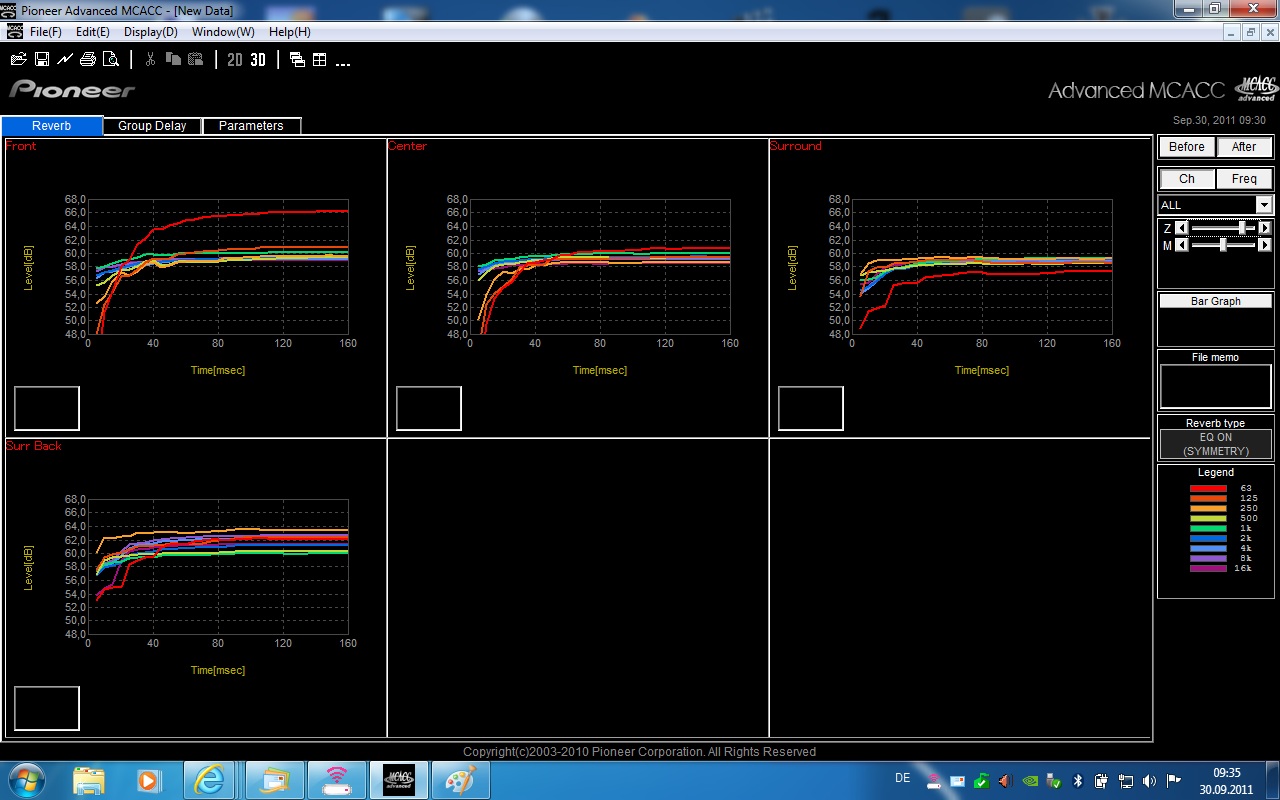This screenshot has height=800, width=1280.
Task: Click the cascade windows toolbar icon
Action: pyautogui.click(x=297, y=60)
